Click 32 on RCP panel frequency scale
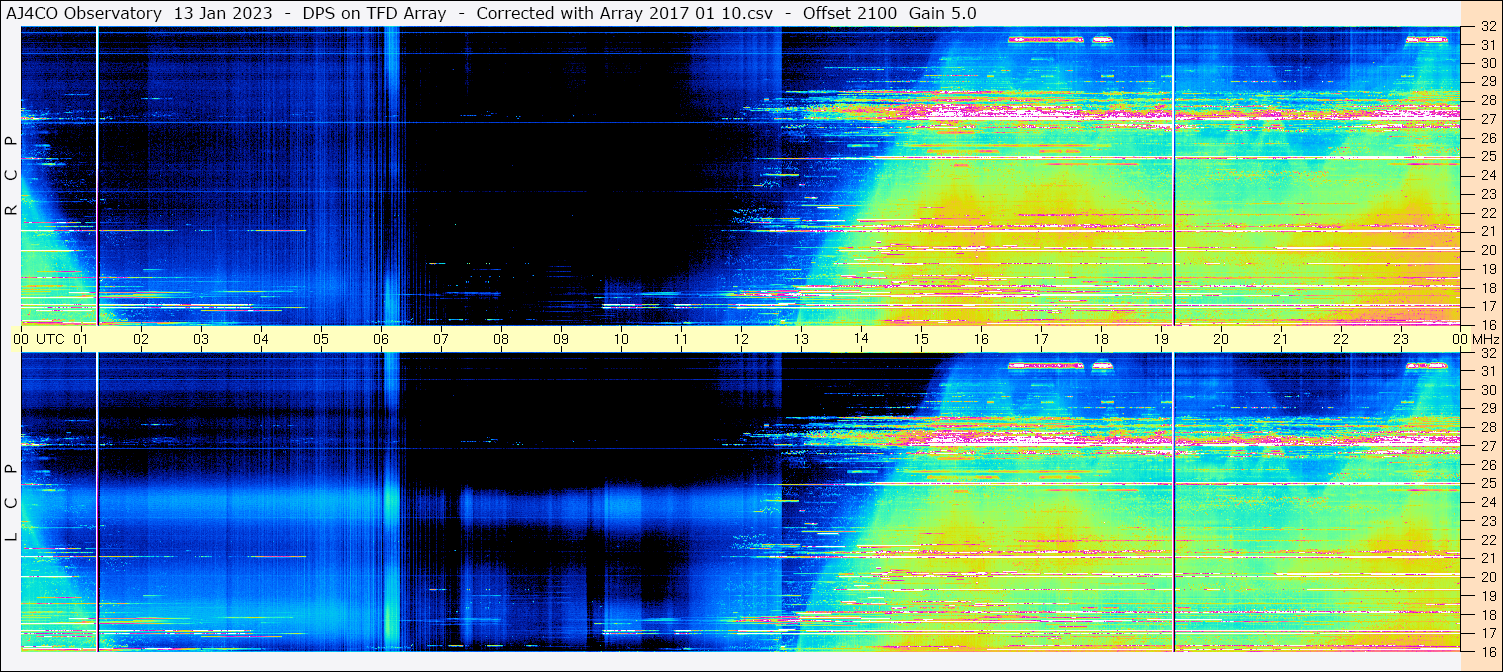This screenshot has width=1503, height=672. 1487,27
